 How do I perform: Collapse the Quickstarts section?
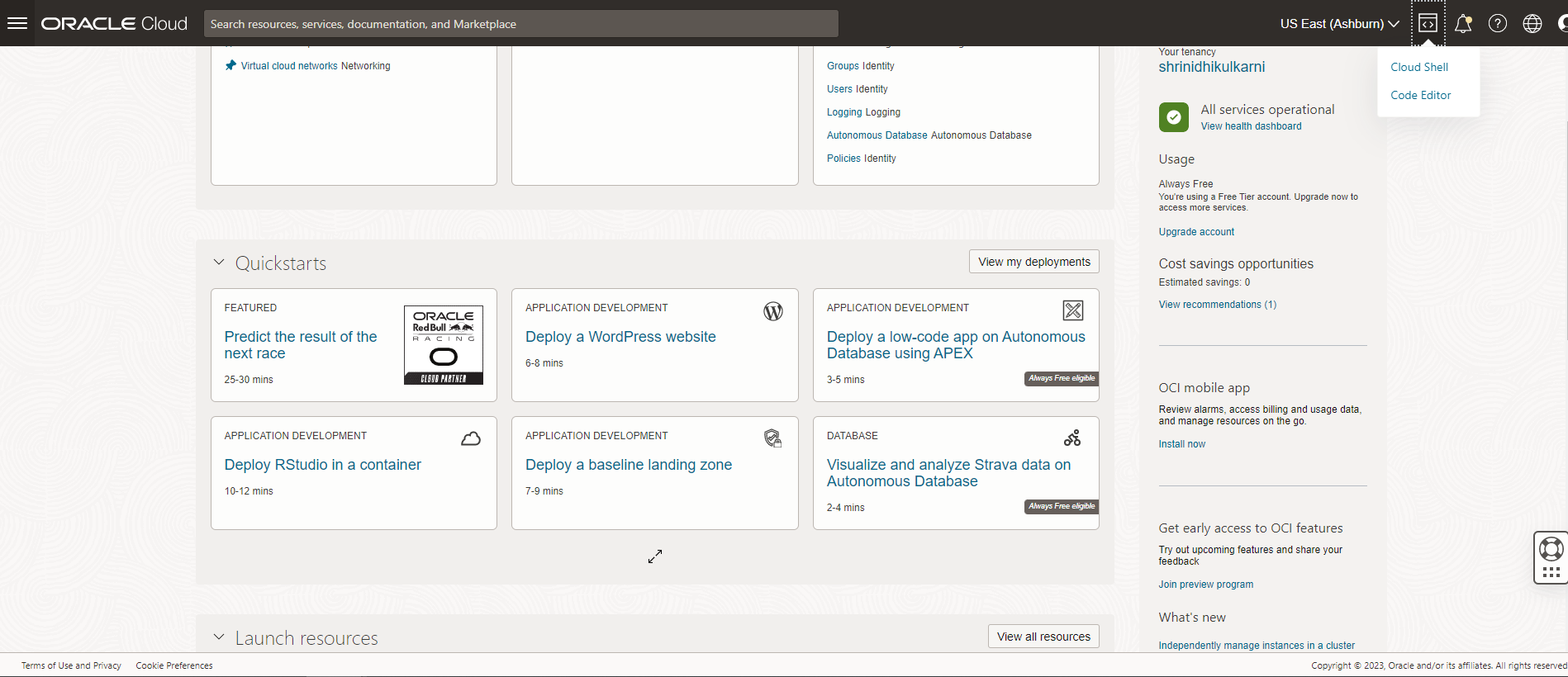(x=219, y=263)
